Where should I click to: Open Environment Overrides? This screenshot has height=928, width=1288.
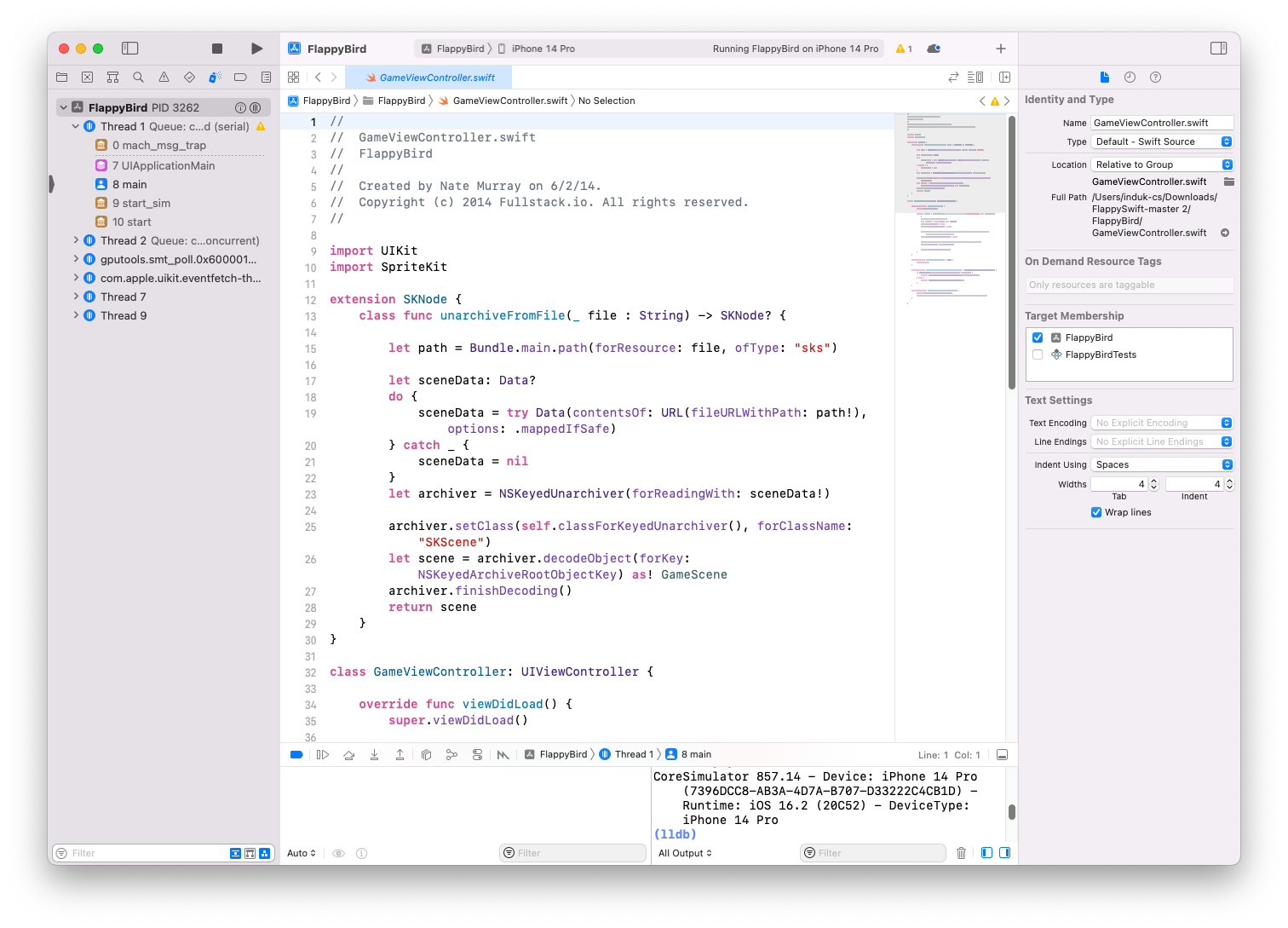(477, 754)
